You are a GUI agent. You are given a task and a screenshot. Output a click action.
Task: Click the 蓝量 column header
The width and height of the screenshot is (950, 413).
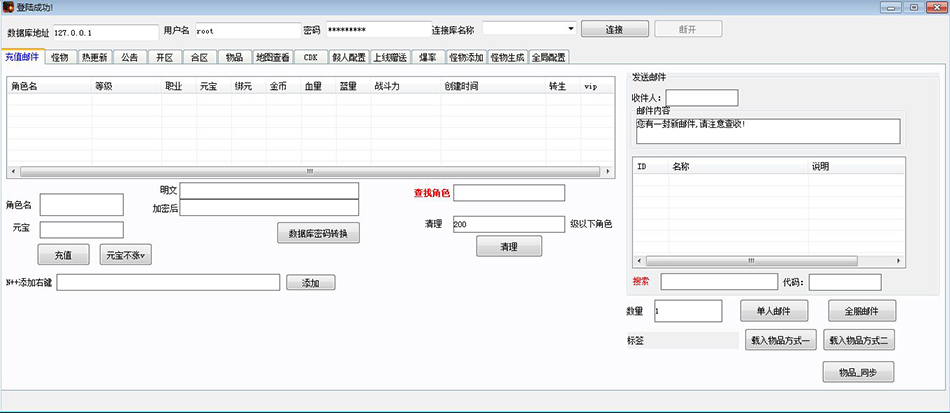pyautogui.click(x=354, y=87)
